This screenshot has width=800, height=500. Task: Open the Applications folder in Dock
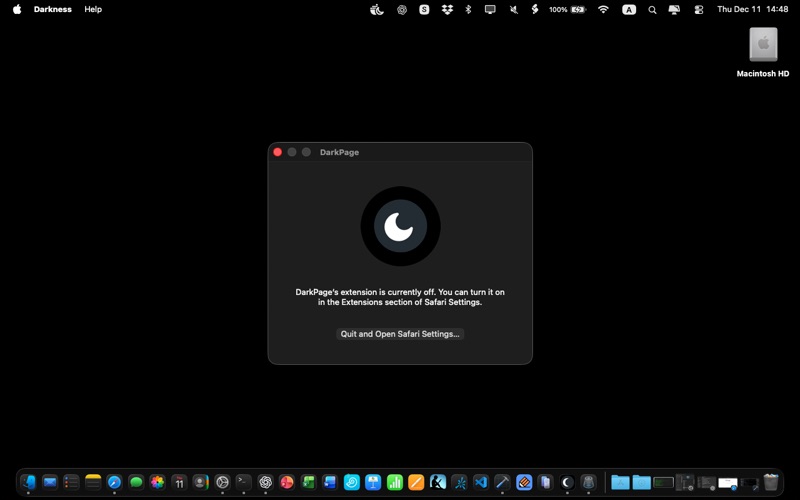(x=620, y=482)
